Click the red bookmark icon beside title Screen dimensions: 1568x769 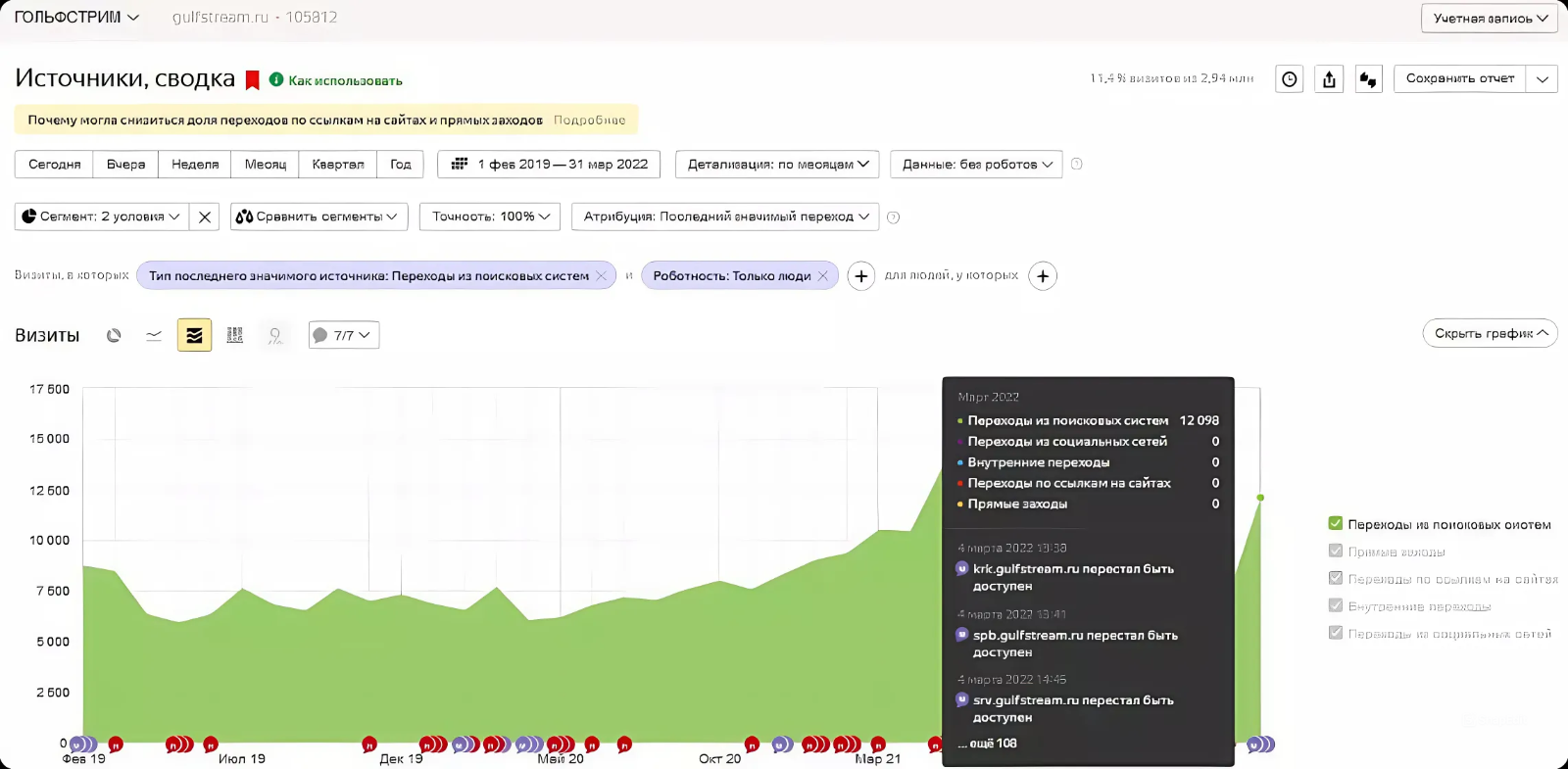(252, 80)
